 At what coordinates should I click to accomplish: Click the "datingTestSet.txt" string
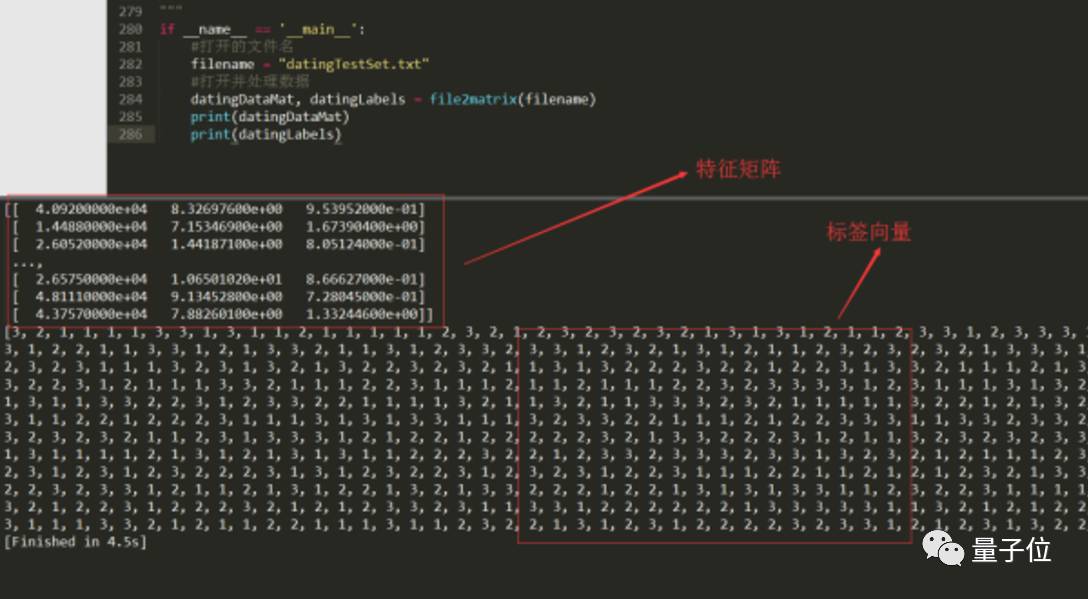click(353, 64)
